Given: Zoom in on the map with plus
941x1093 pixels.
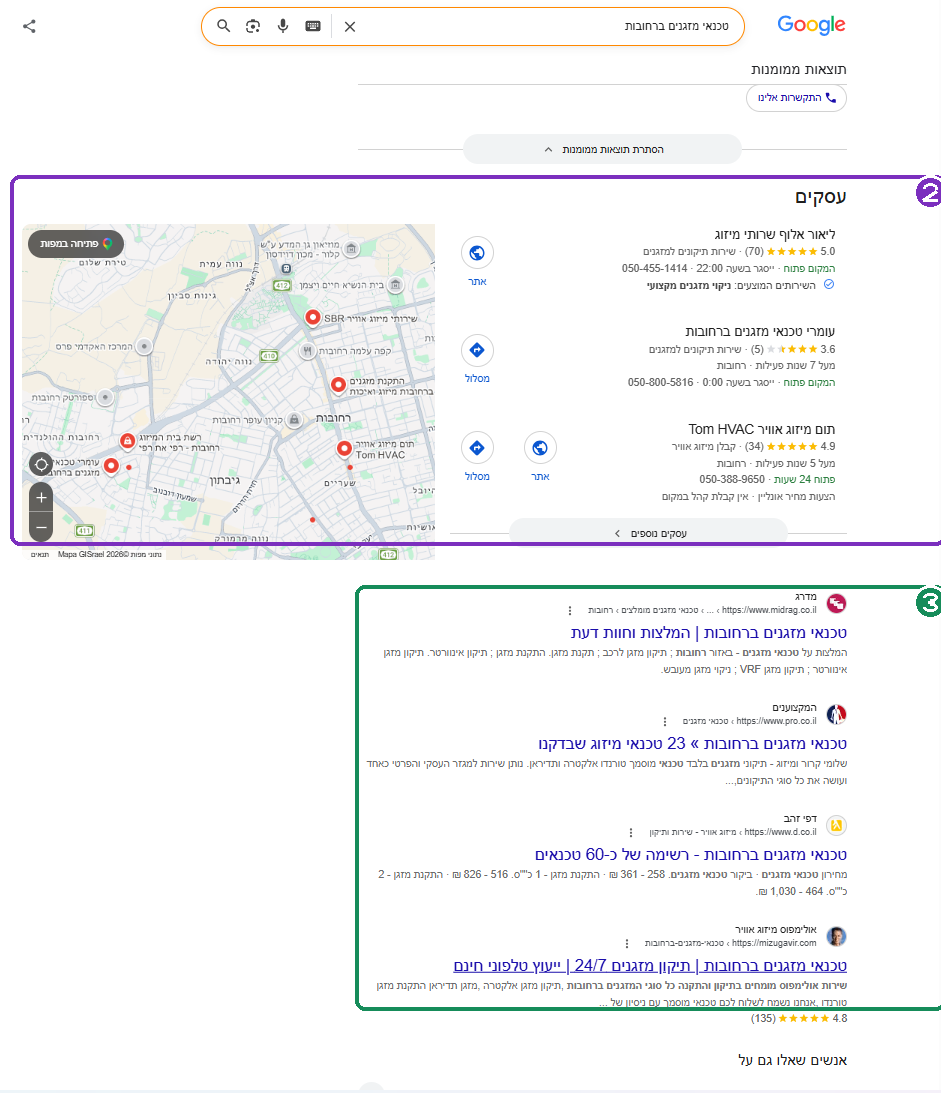Looking at the screenshot, I should pyautogui.click(x=41, y=498).
